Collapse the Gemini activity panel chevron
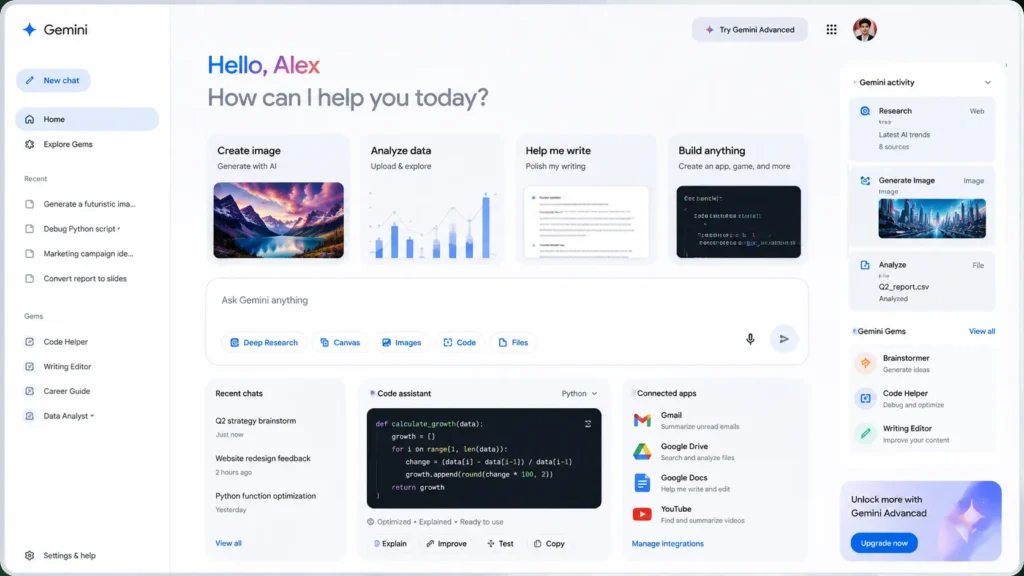The width and height of the screenshot is (1024, 576). pos(987,83)
